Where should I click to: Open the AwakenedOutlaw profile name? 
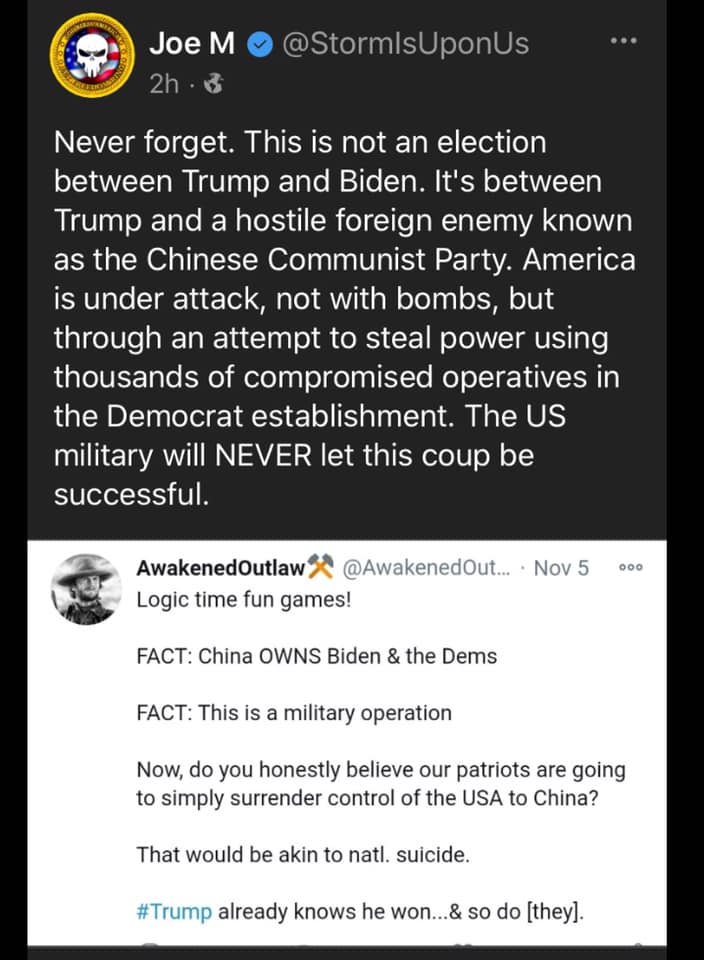[220, 569]
